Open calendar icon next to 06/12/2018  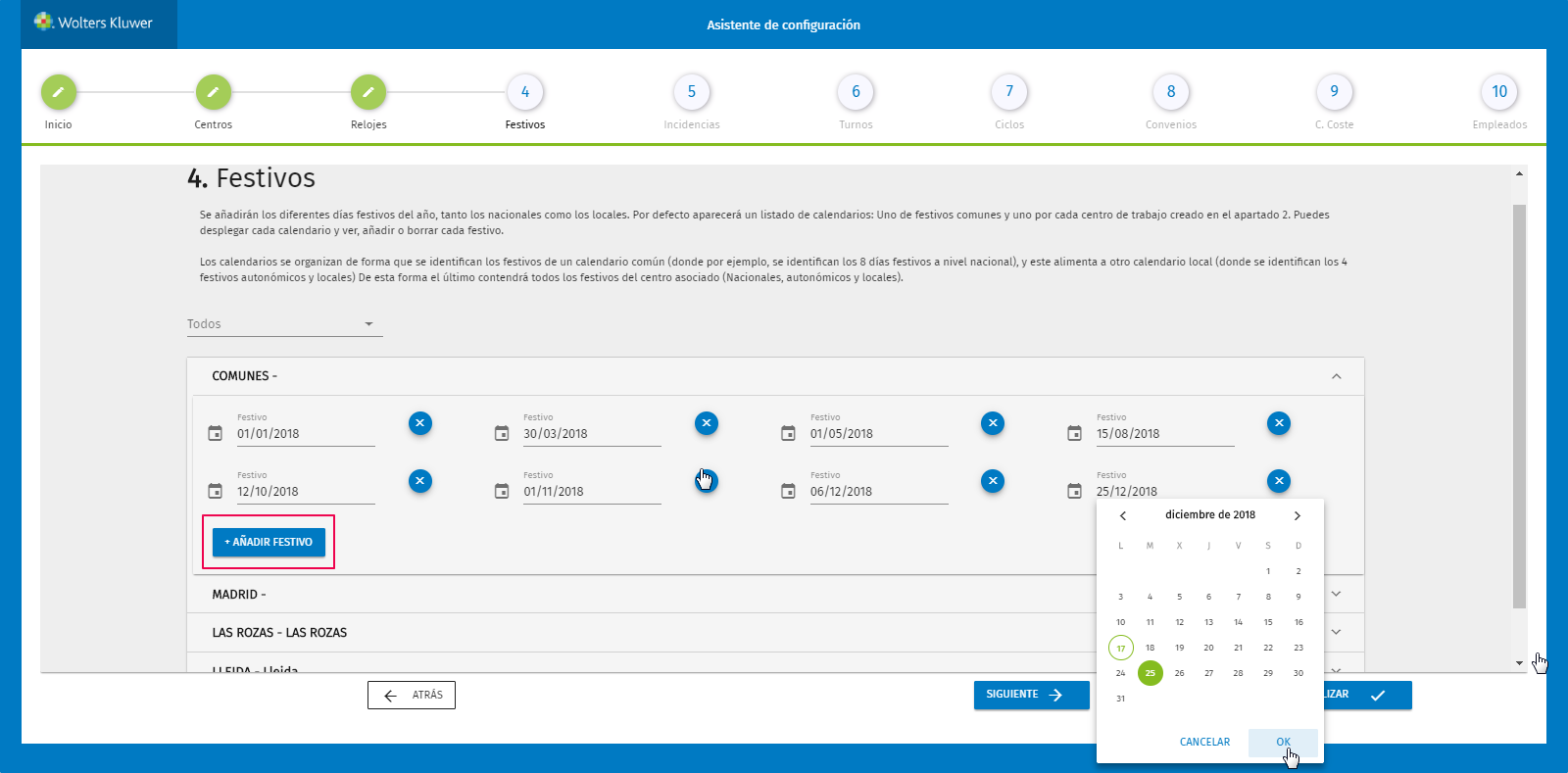pos(788,491)
